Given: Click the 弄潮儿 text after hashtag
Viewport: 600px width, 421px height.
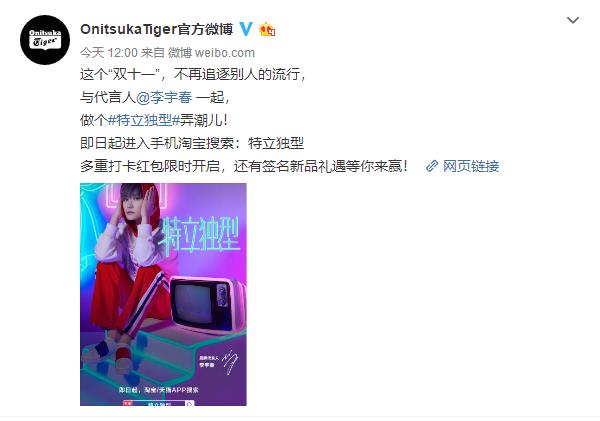Looking at the screenshot, I should click(x=204, y=120).
